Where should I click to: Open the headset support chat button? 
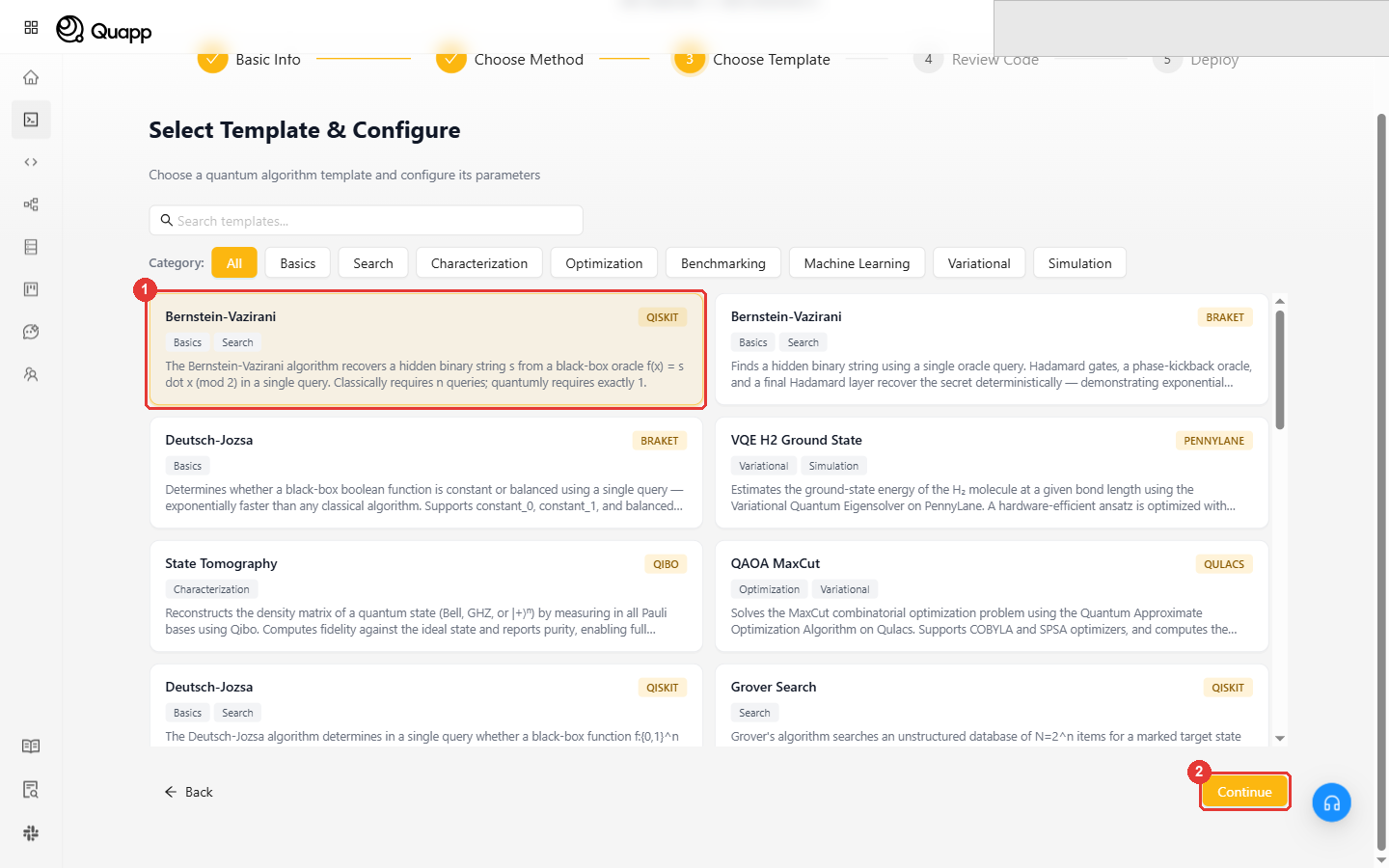(1331, 802)
